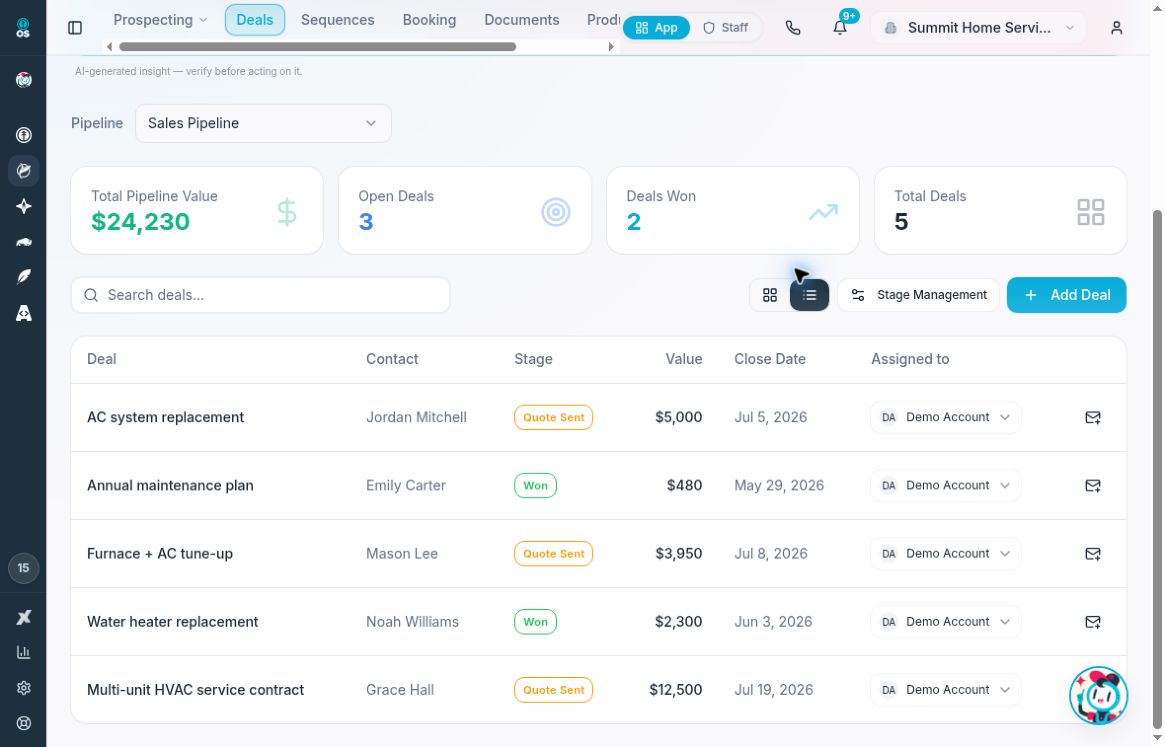Open the bar chart reports icon in sidebar
The image size is (1165, 747).
click(x=24, y=653)
